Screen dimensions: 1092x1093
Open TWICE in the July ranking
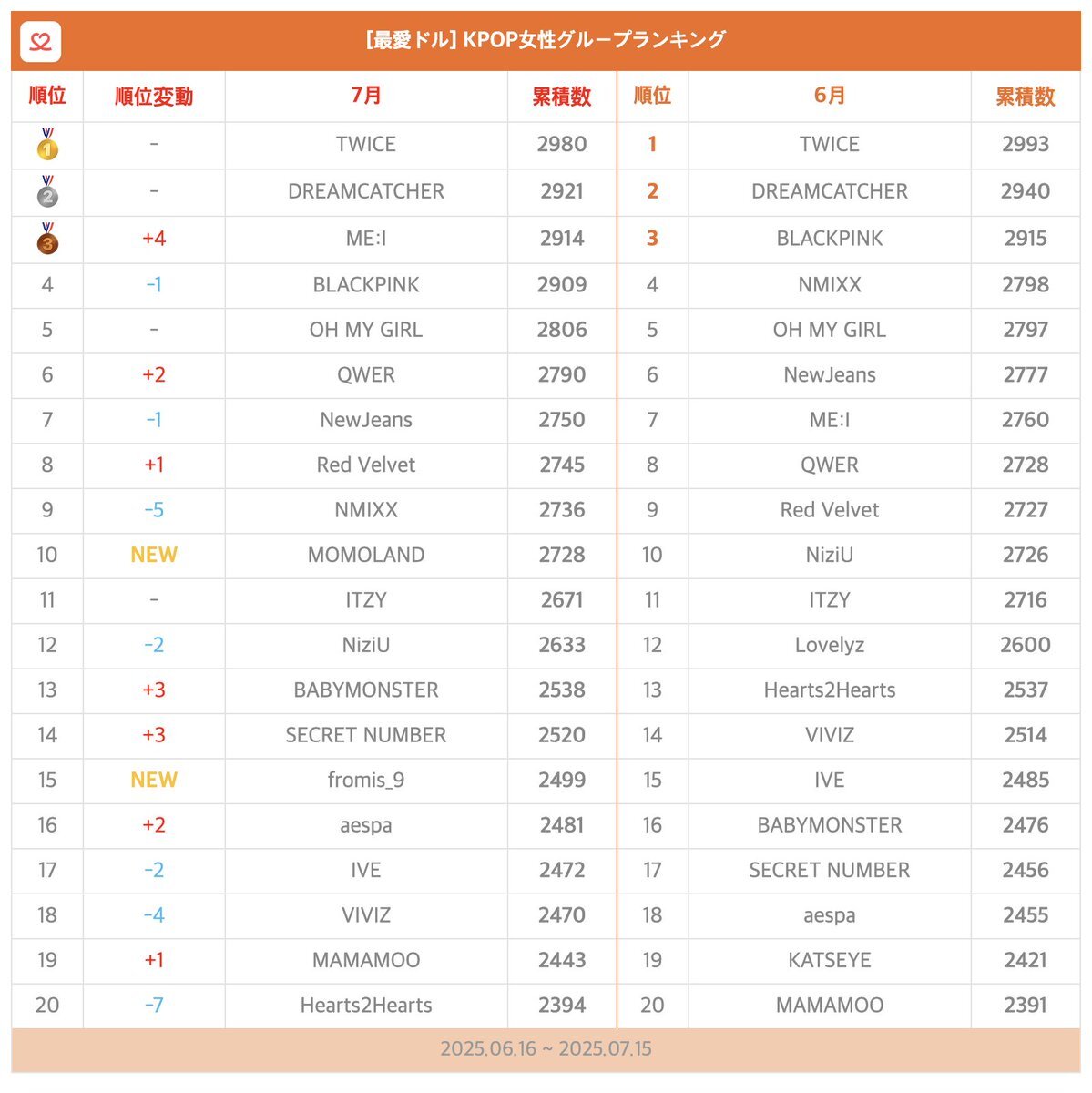pyautogui.click(x=366, y=144)
